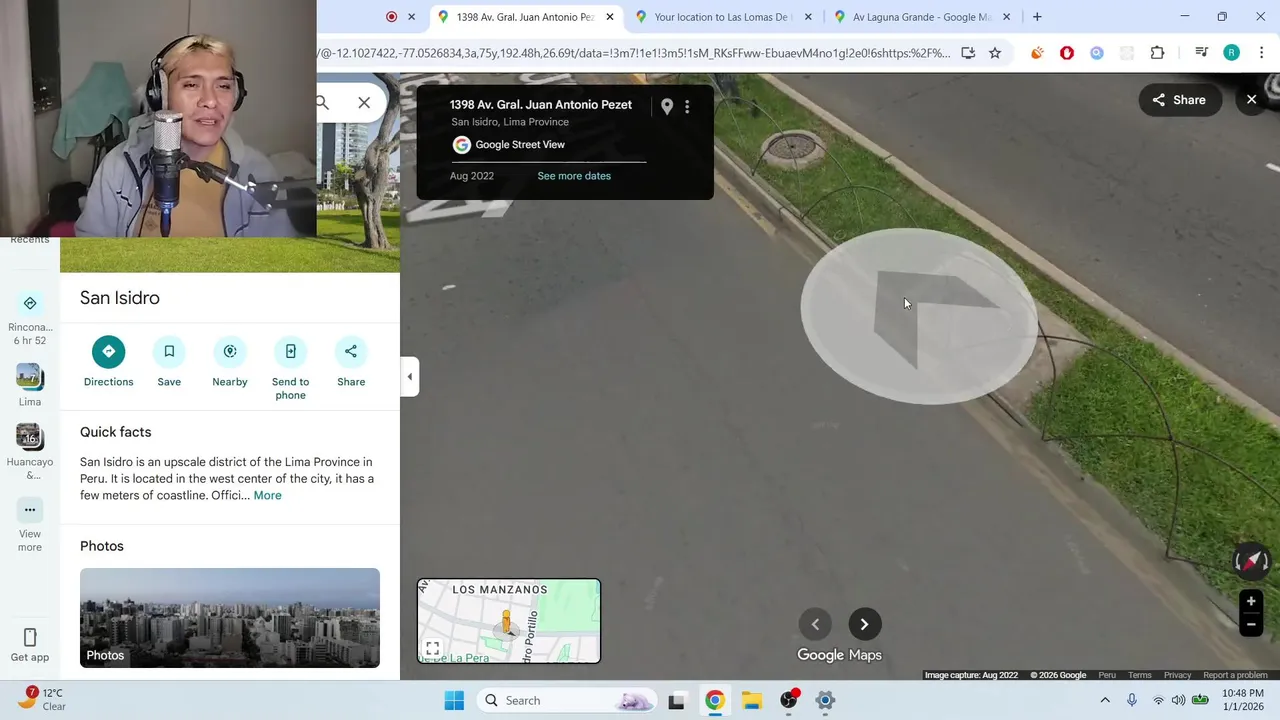Open a new browser tab
This screenshot has height=720, width=1280.
1037,17
